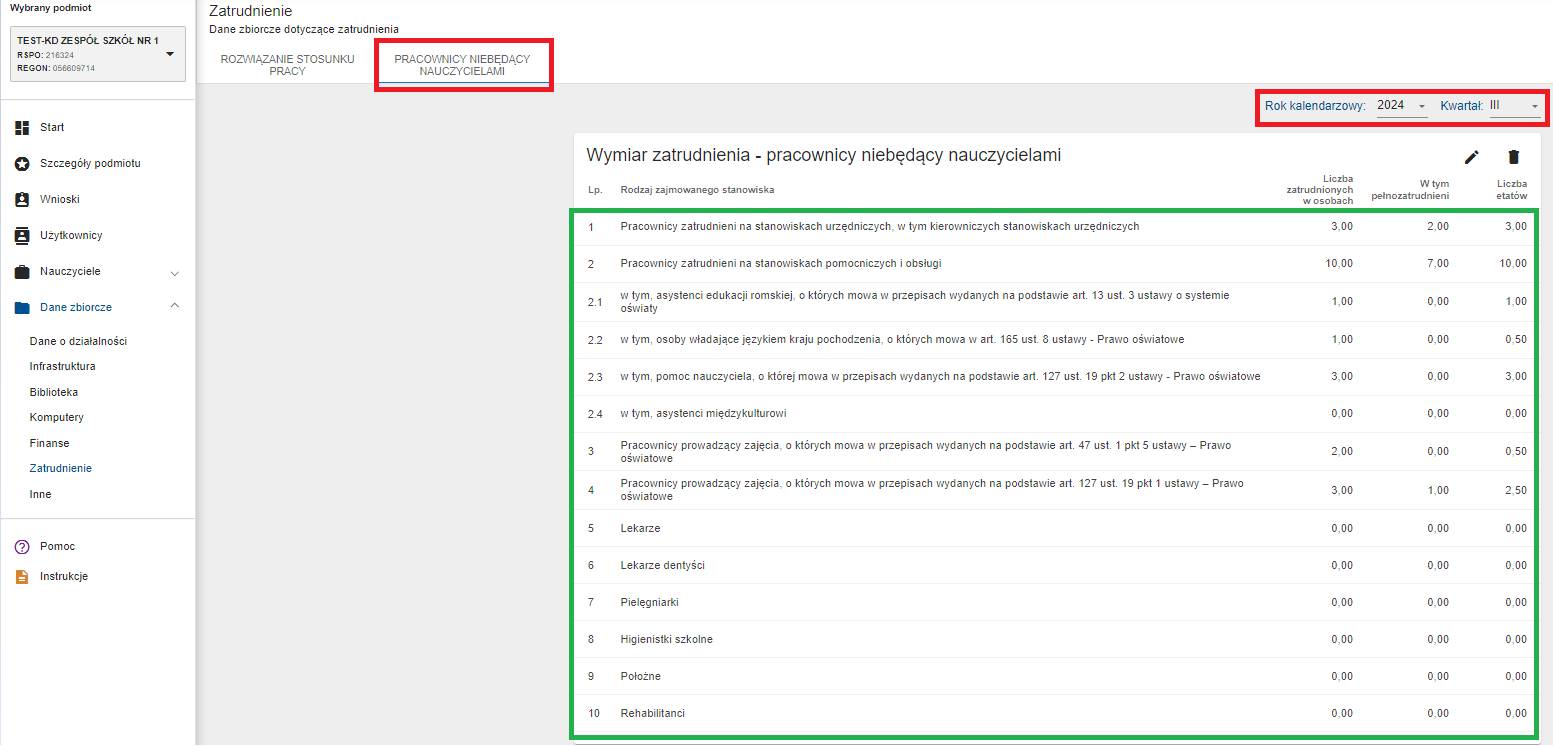1553x746 pixels.
Task: Select Pracownicy niebędący nauczycielami tab
Action: tap(462, 66)
